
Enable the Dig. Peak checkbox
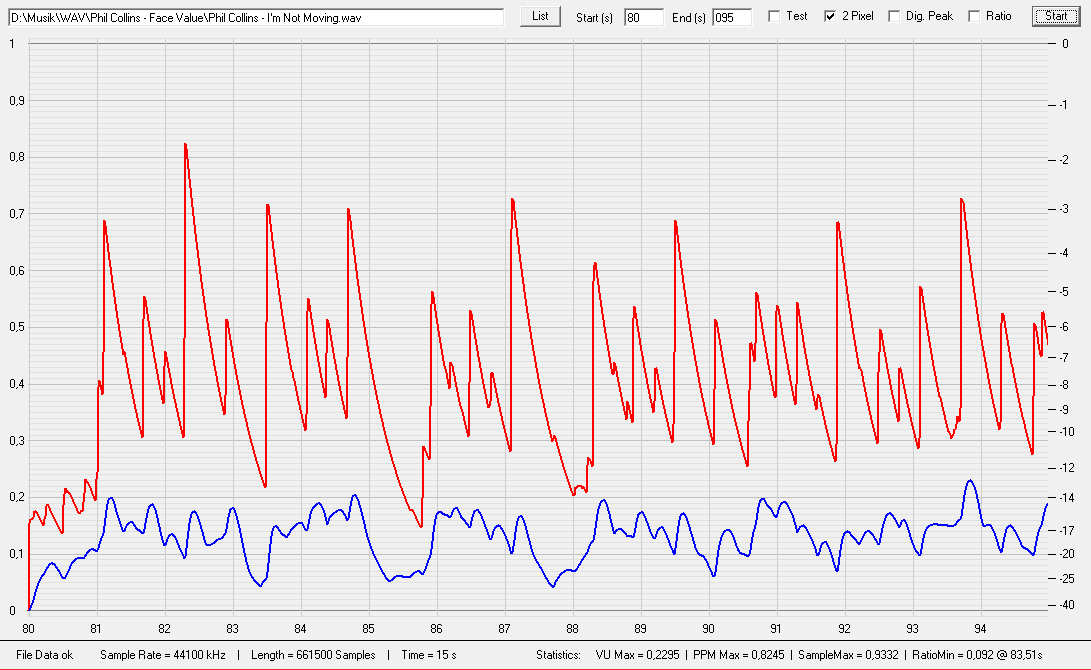[894, 17]
